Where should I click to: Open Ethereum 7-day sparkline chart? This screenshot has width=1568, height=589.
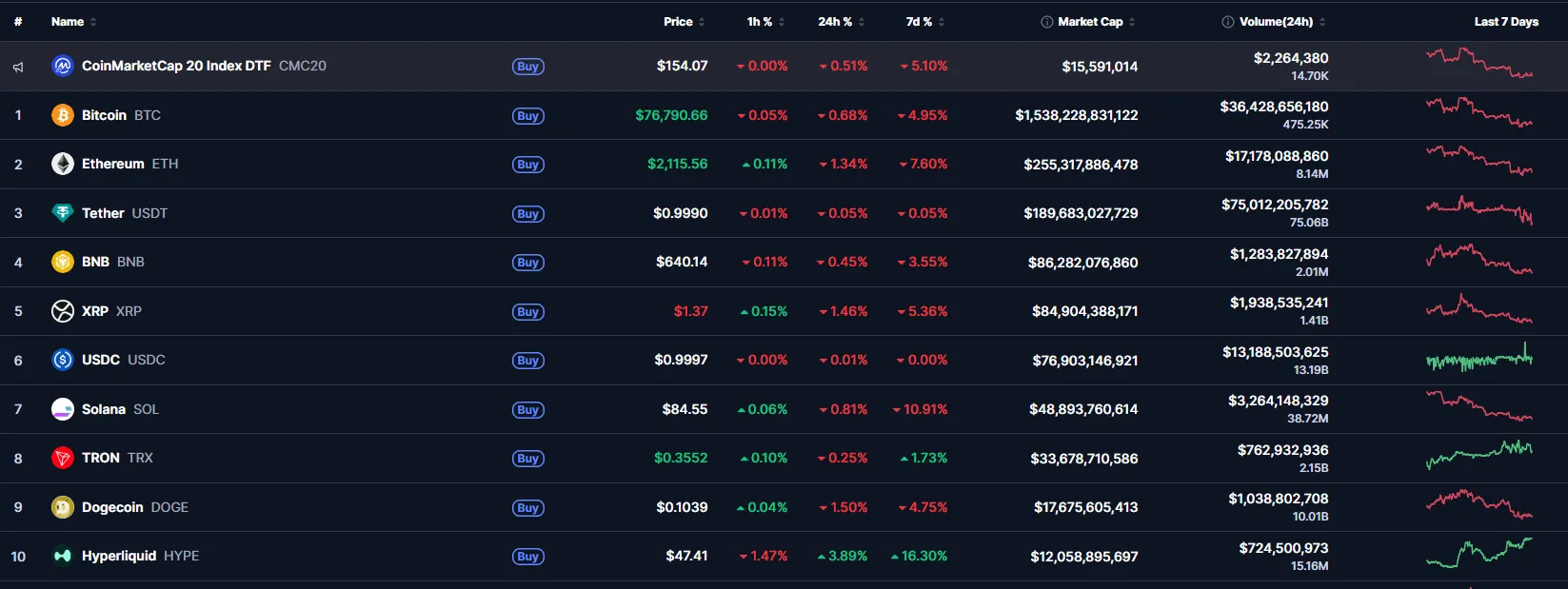(x=1479, y=160)
